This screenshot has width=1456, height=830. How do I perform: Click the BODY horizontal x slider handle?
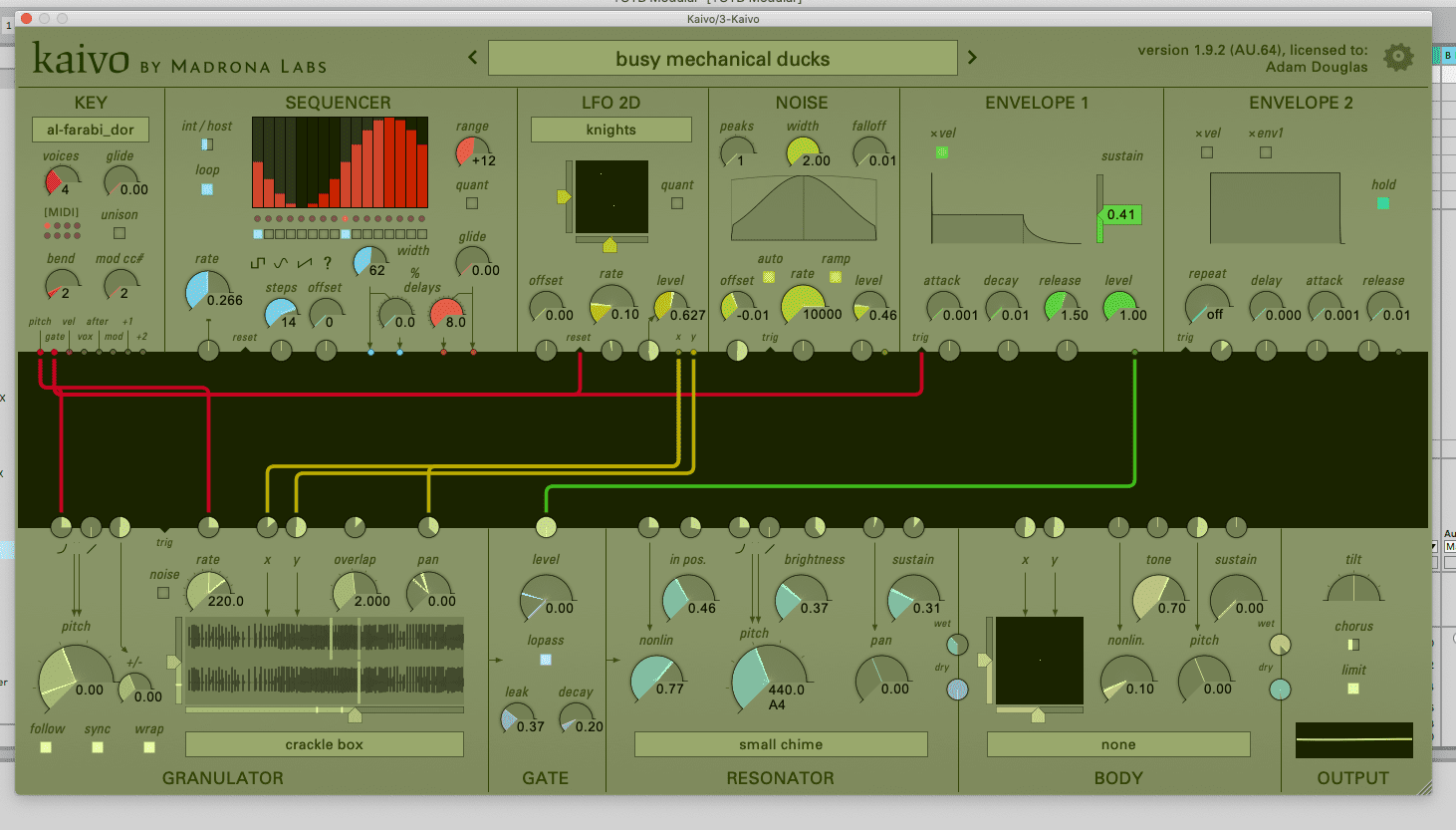coord(1039,714)
